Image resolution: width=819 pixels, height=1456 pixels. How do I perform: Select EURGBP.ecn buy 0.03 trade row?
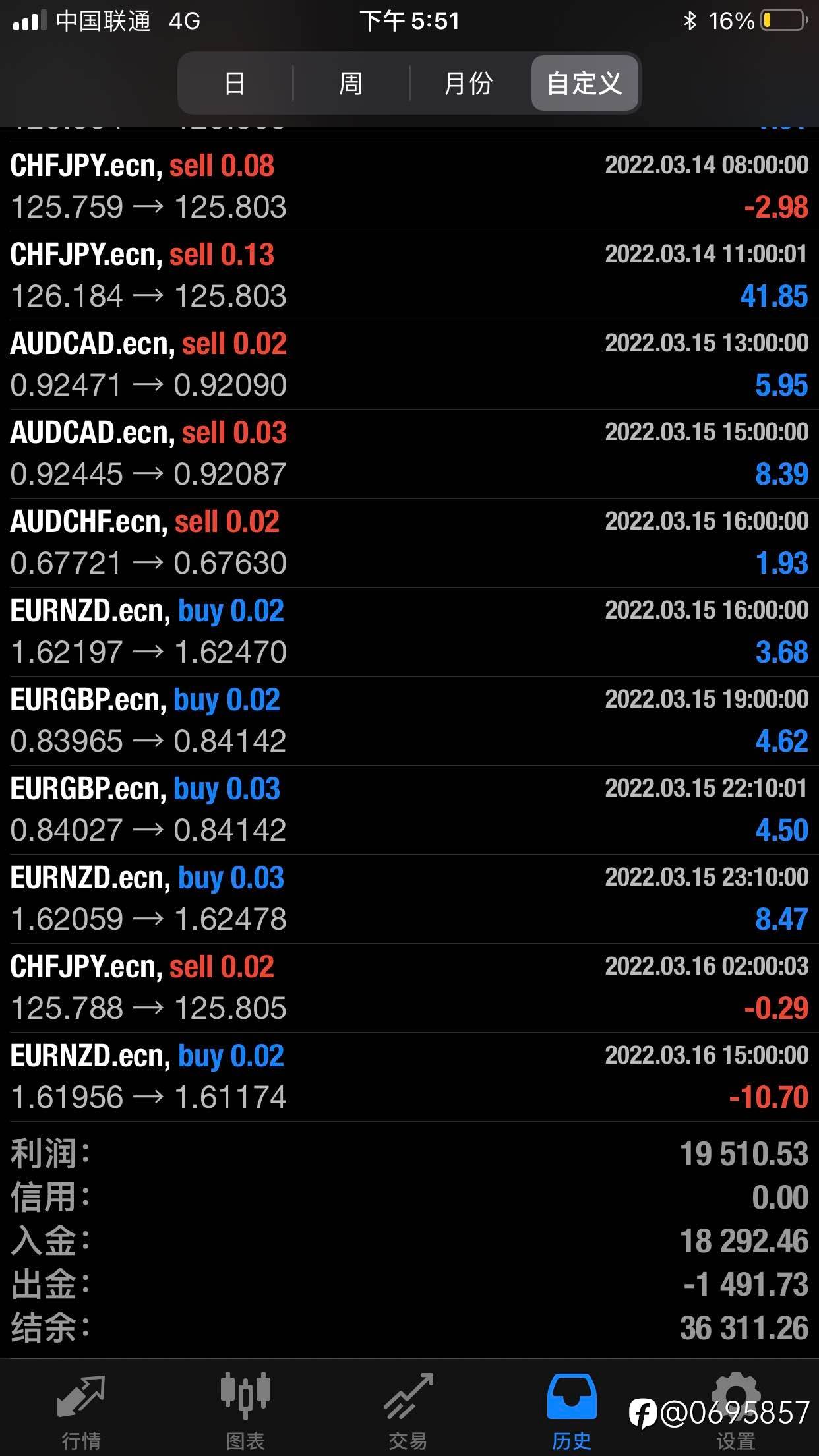pyautogui.click(x=409, y=810)
